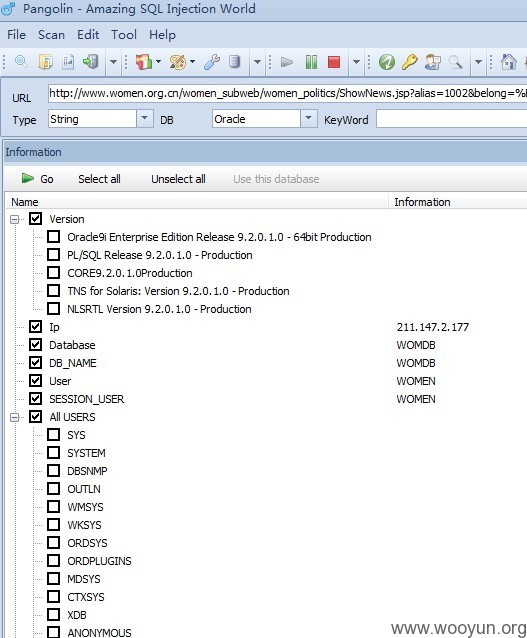Open the Tool menu

pos(124,35)
